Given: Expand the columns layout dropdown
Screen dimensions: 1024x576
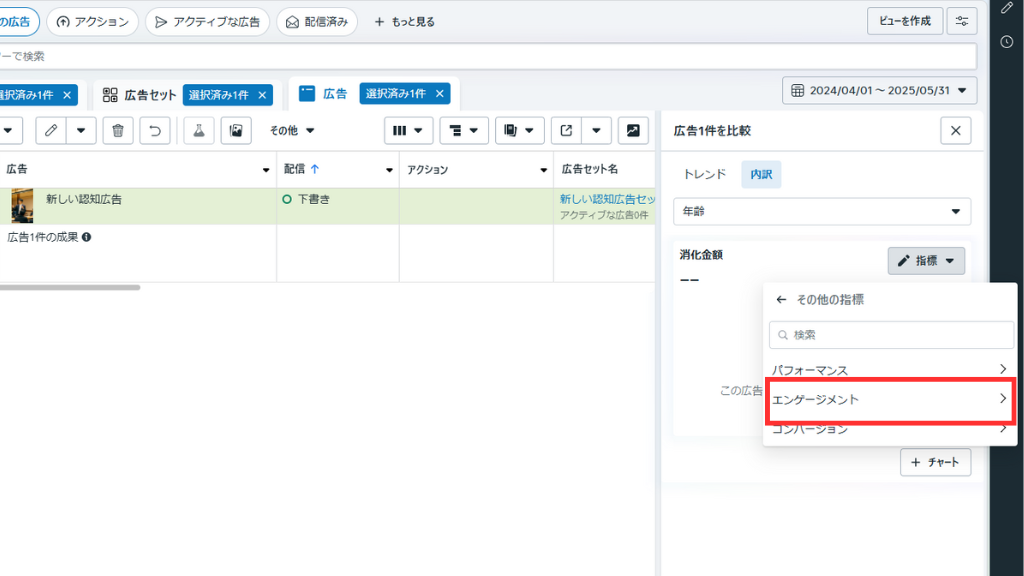Looking at the screenshot, I should click(x=409, y=130).
